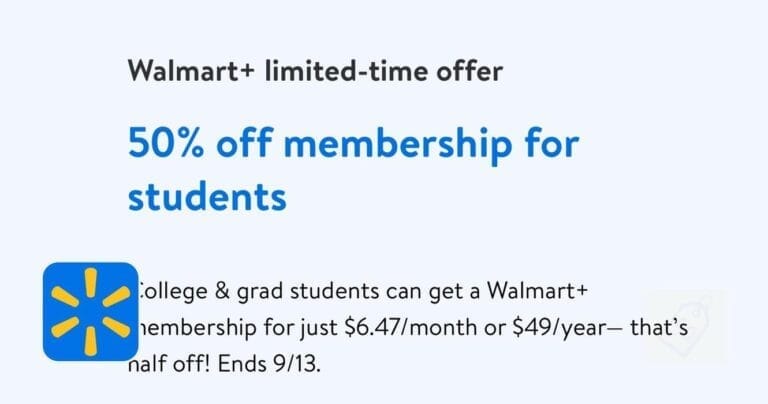Click the "Walmart+ limited-time offer" heading
This screenshot has width=768, height=404.
(x=315, y=71)
